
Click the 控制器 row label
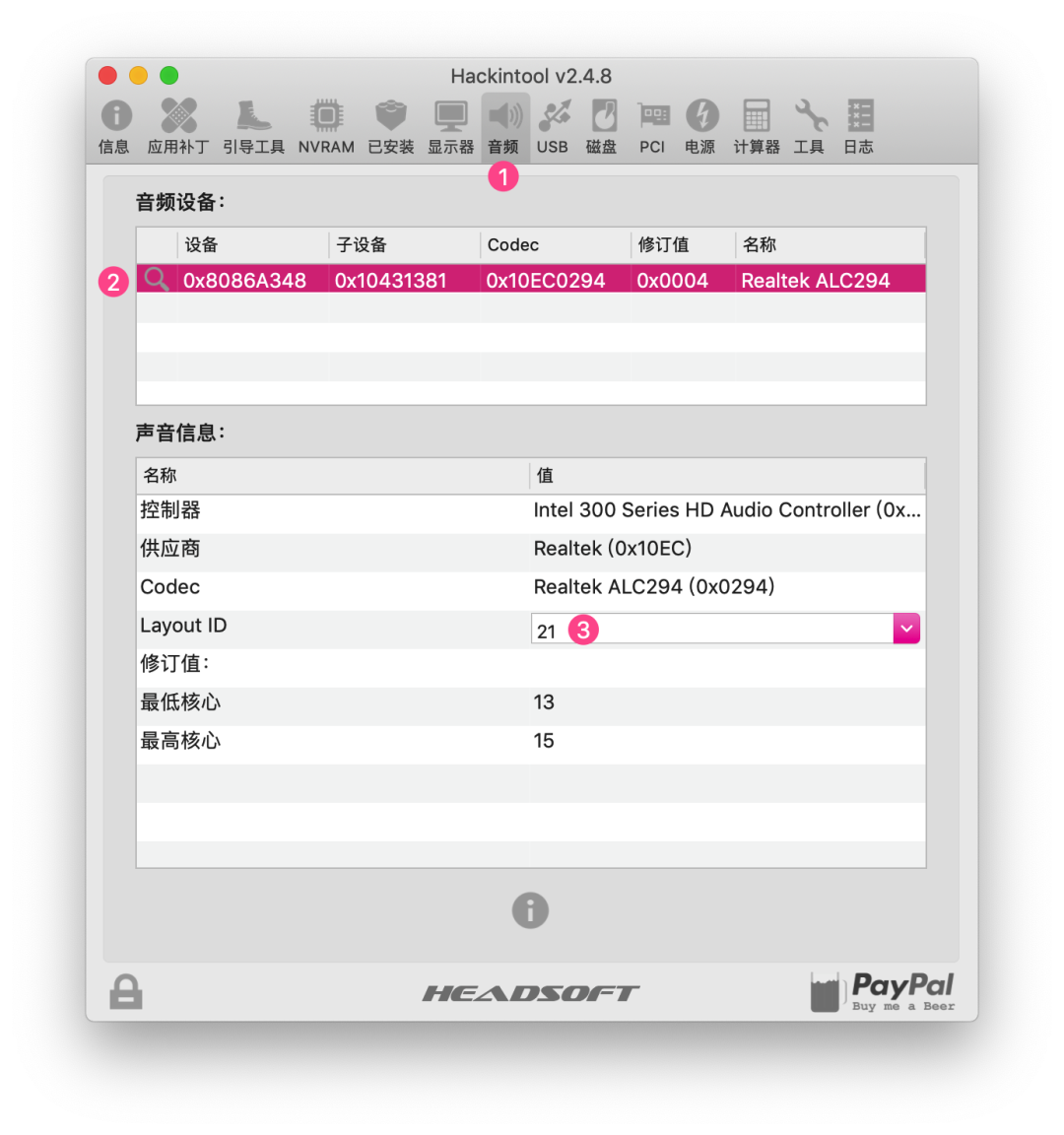[x=170, y=510]
